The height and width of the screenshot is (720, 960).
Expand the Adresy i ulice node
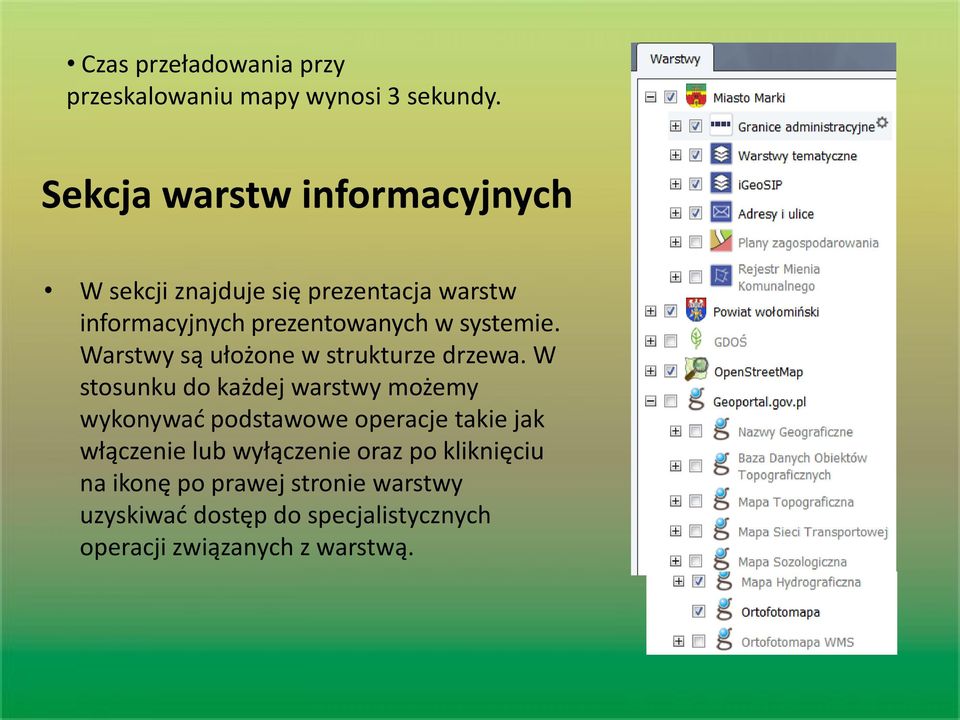[x=675, y=213]
